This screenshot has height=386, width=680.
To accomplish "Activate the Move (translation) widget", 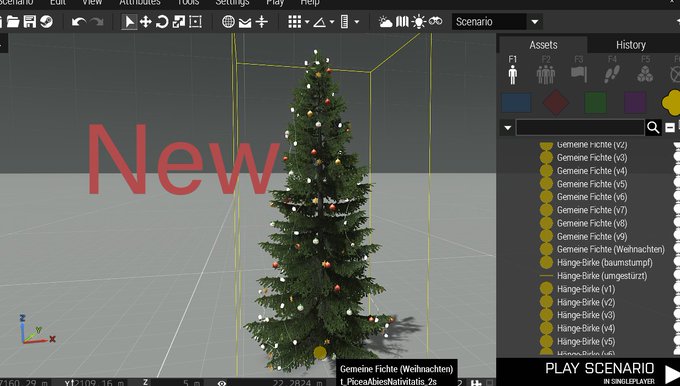I will (146, 22).
